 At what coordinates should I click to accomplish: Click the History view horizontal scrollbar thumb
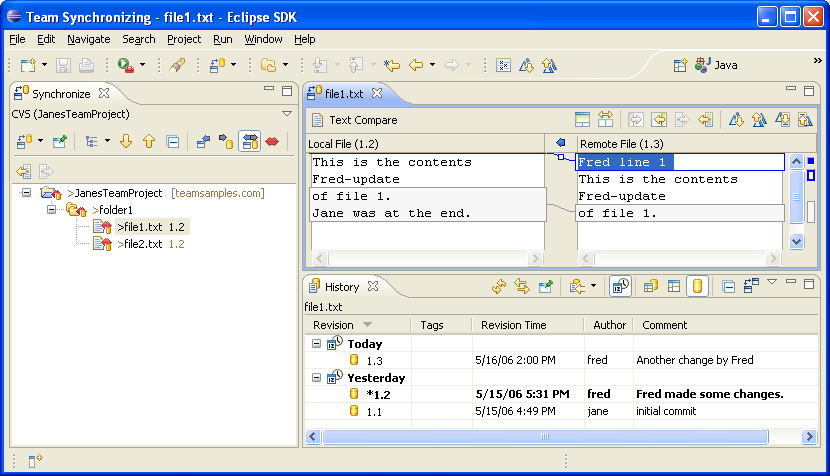tap(545, 437)
